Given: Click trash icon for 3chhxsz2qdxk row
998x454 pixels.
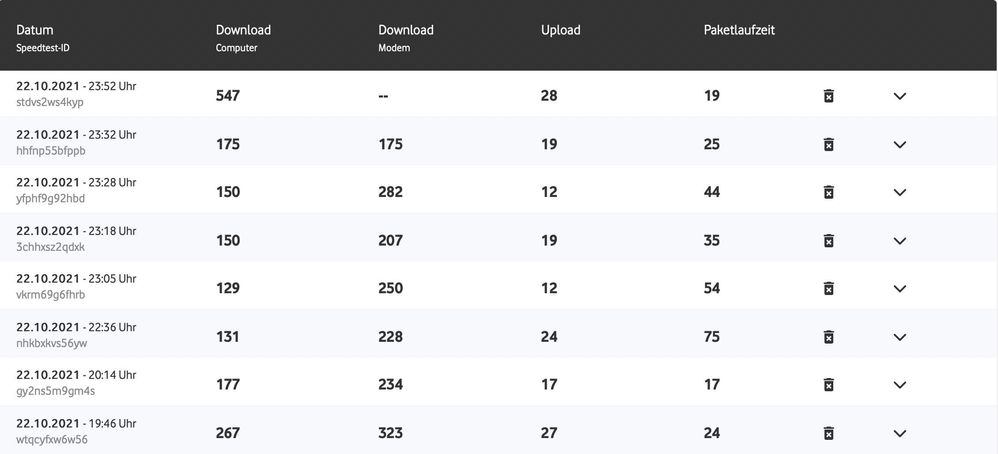Looking at the screenshot, I should tap(828, 240).
